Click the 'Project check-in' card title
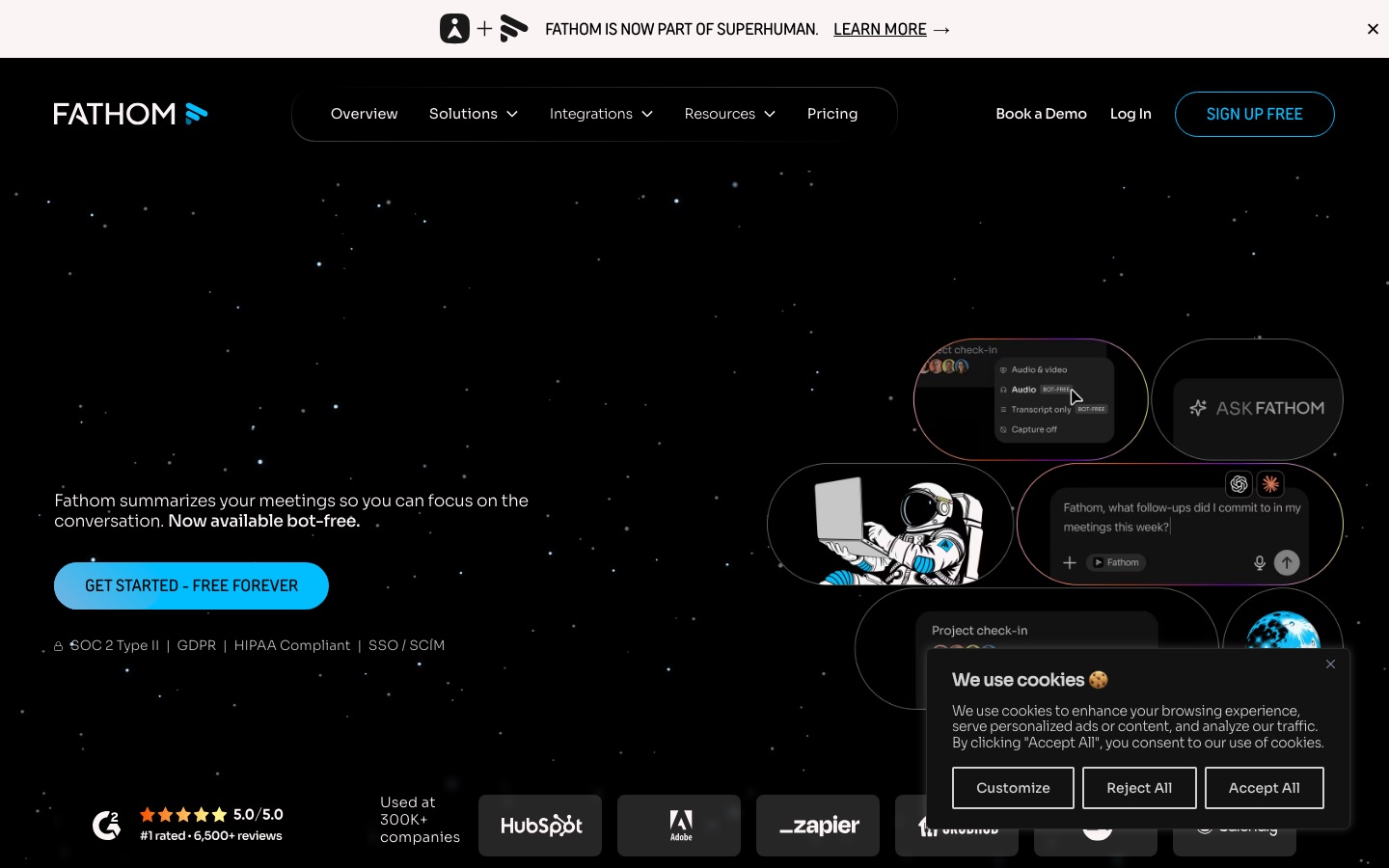The height and width of the screenshot is (868, 1389). pyautogui.click(x=979, y=631)
